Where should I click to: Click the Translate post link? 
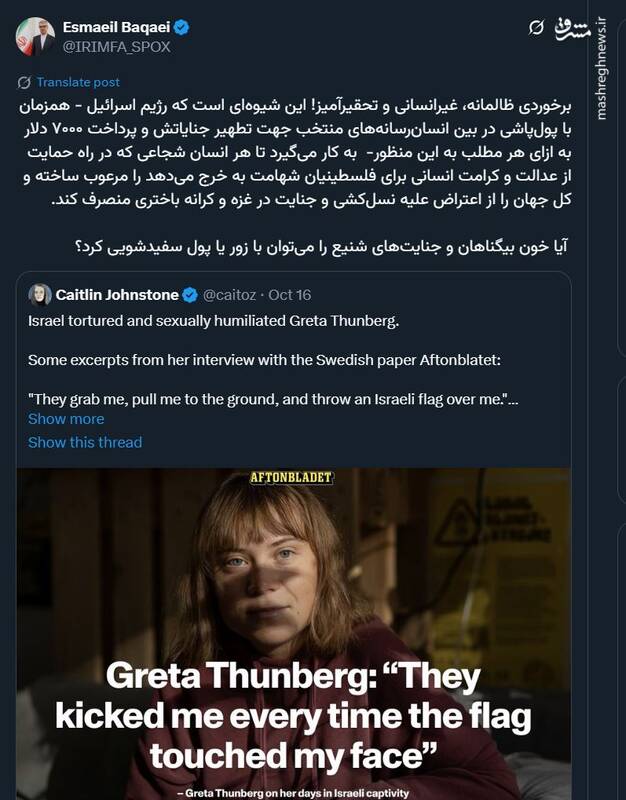pos(78,82)
